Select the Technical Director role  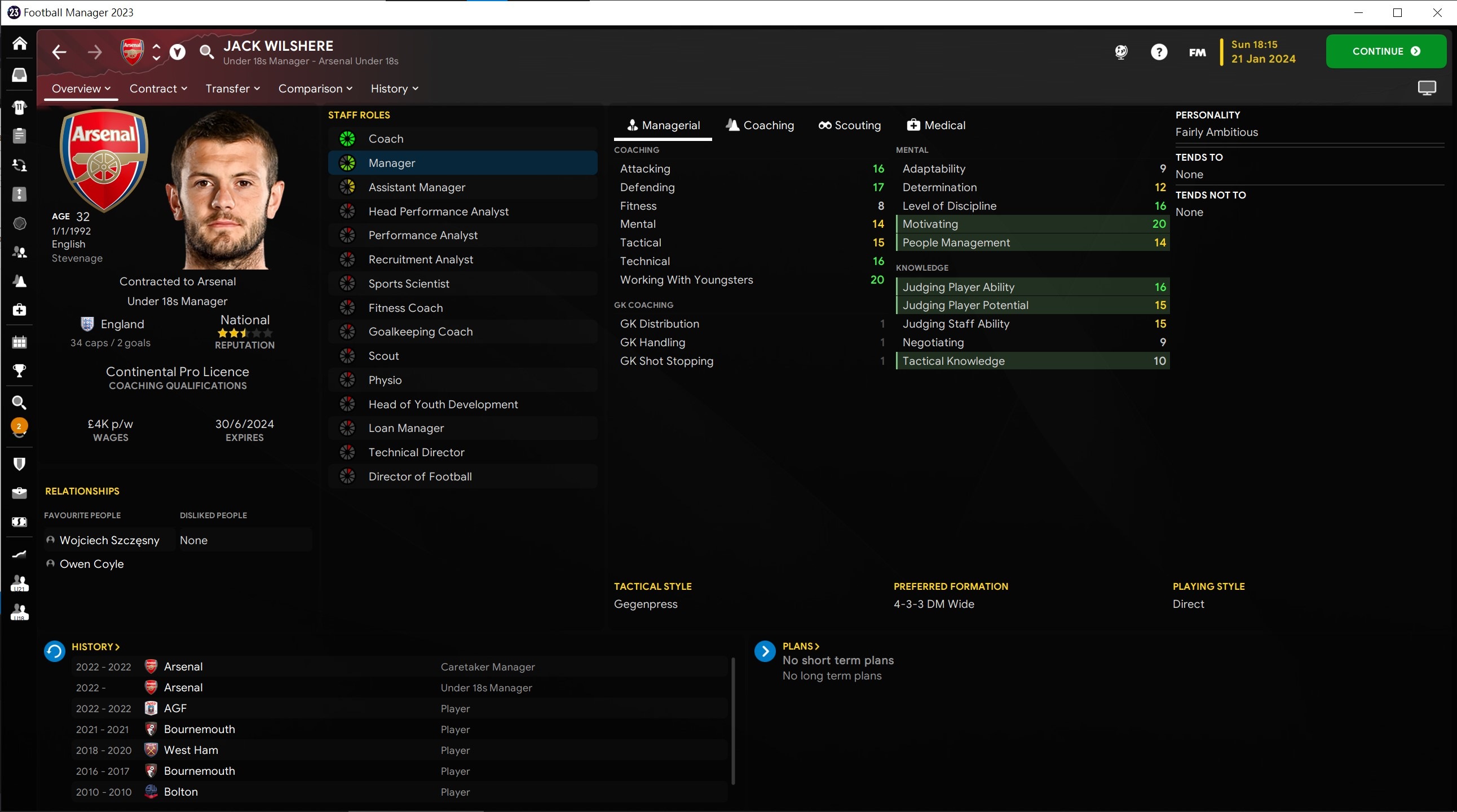463,452
